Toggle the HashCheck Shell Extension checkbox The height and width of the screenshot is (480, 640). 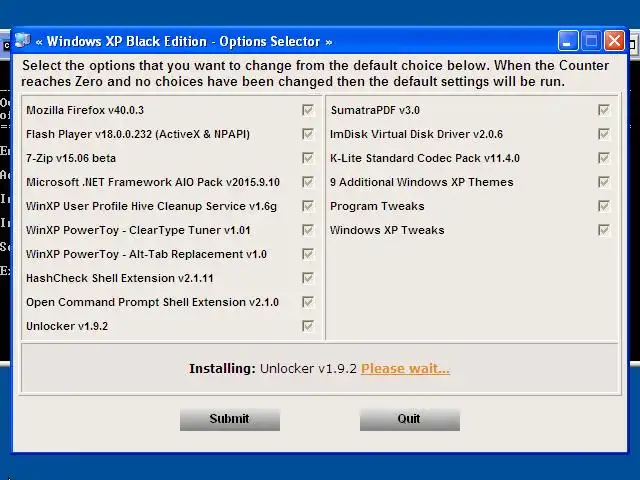308,278
